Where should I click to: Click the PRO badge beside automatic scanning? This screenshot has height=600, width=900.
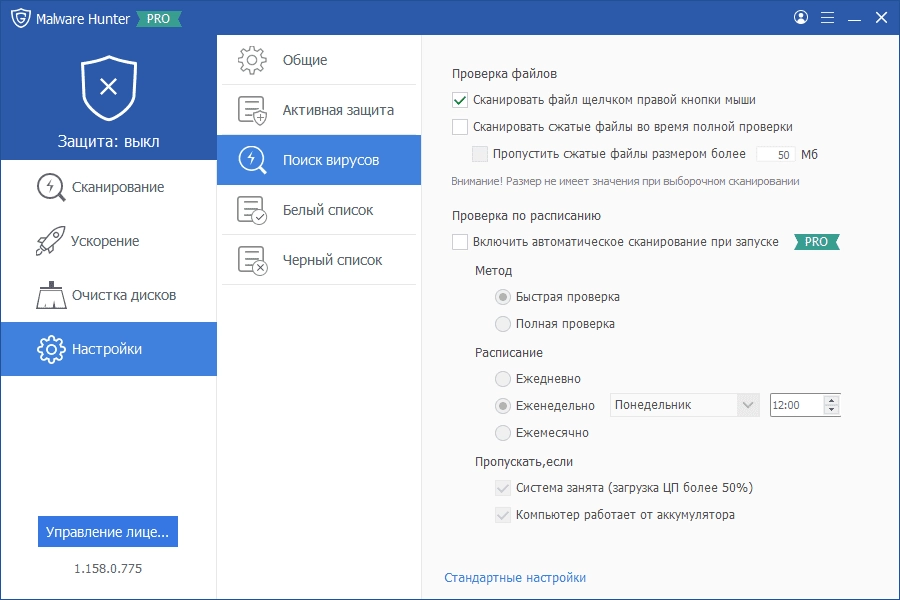click(x=816, y=242)
